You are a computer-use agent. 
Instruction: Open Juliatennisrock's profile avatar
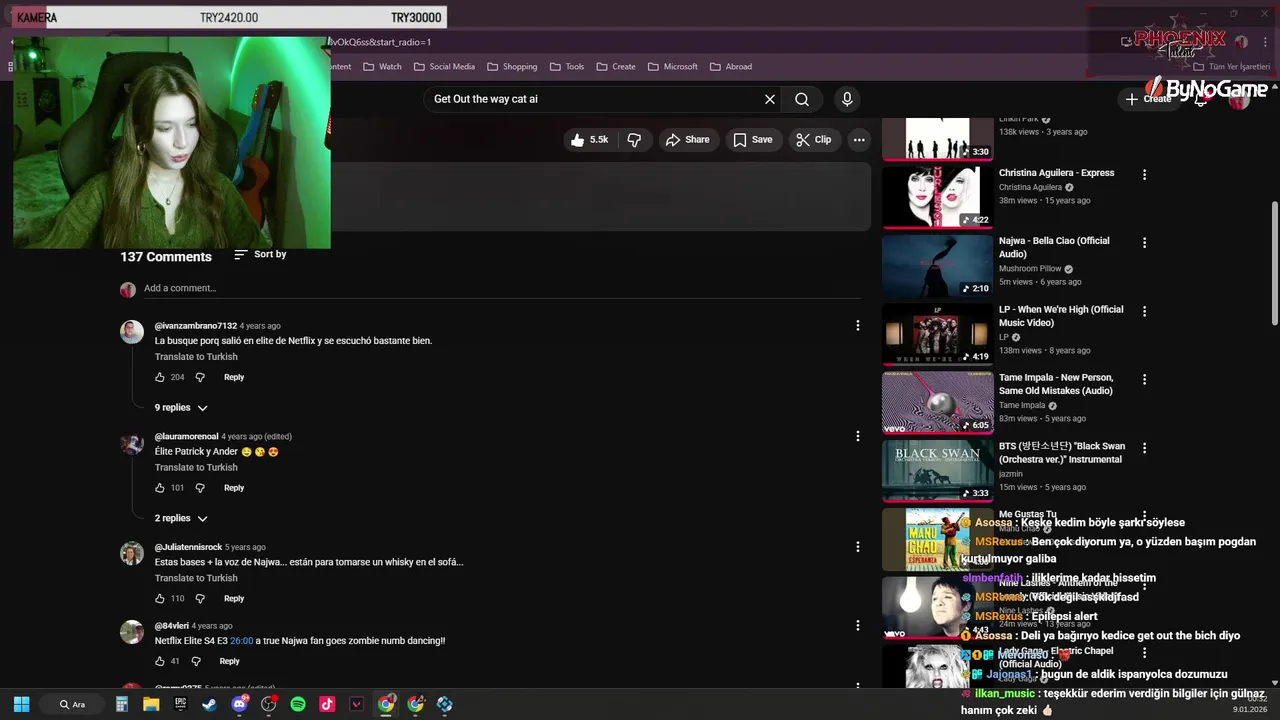click(132, 553)
